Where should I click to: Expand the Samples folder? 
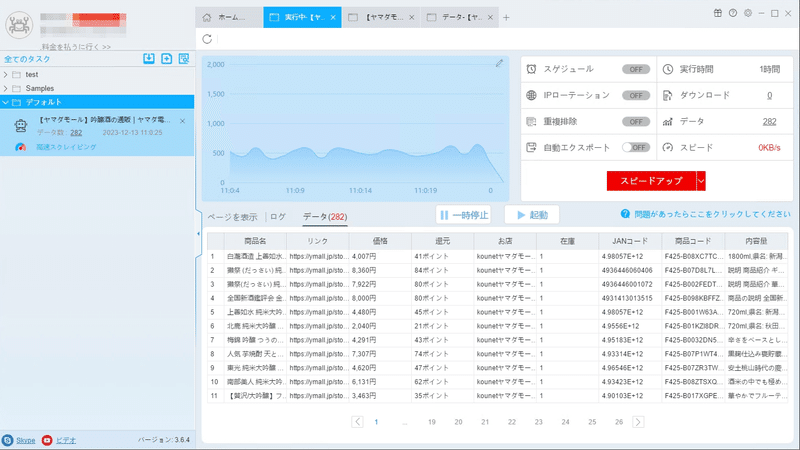point(6,88)
